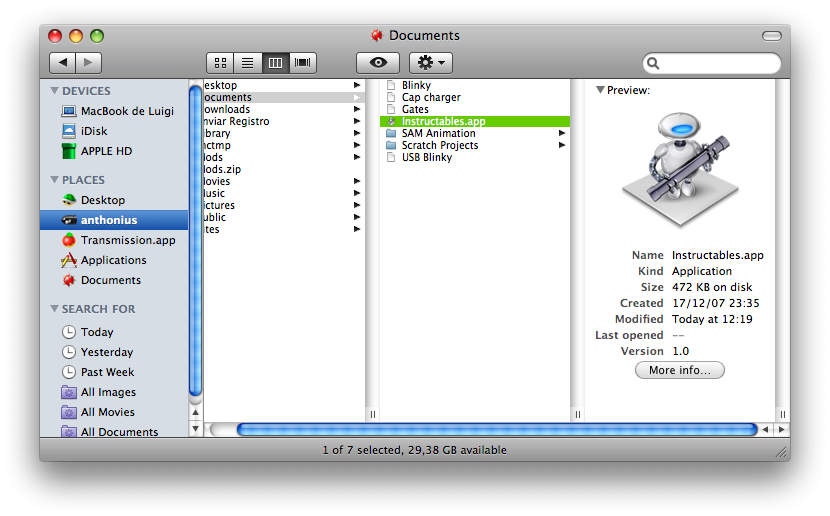The image size is (830, 516).
Task: Show Today's search results
Action: (x=114, y=332)
